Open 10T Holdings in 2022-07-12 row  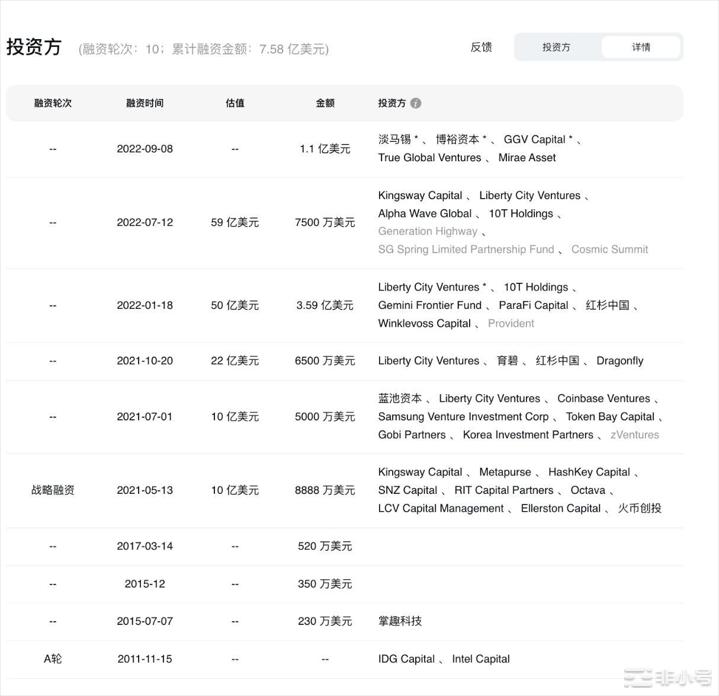pos(521,214)
